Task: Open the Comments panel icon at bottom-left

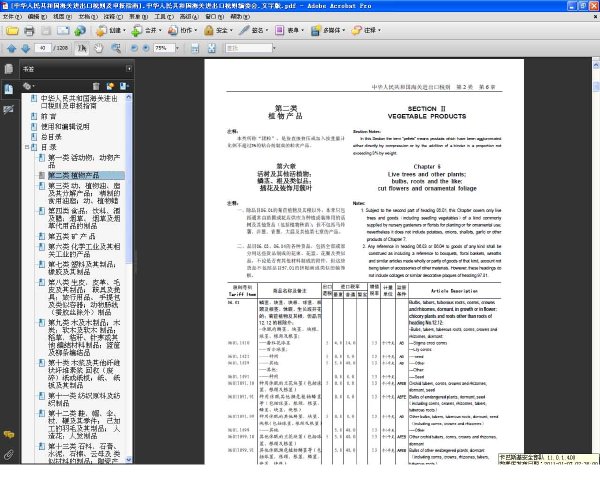Action: pos(8,434)
